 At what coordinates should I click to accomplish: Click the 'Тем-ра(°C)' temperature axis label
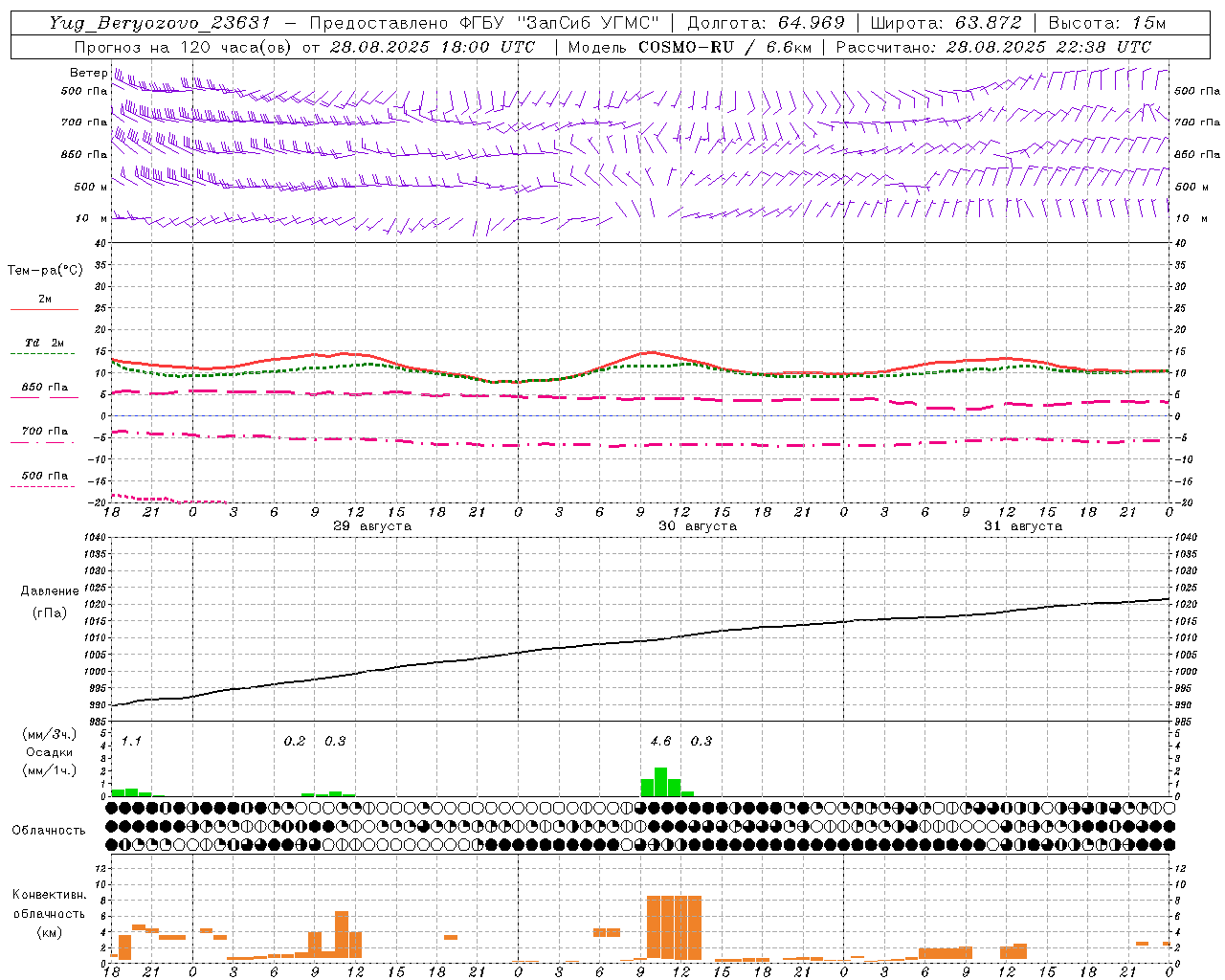tap(45, 271)
